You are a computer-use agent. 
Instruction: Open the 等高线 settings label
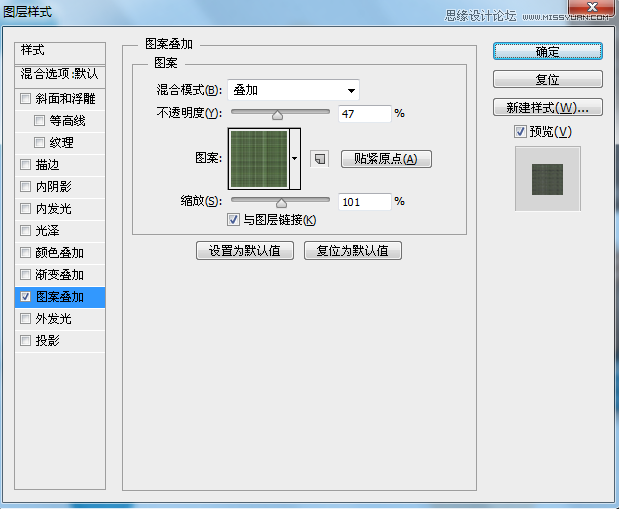pyautogui.click(x=68, y=121)
